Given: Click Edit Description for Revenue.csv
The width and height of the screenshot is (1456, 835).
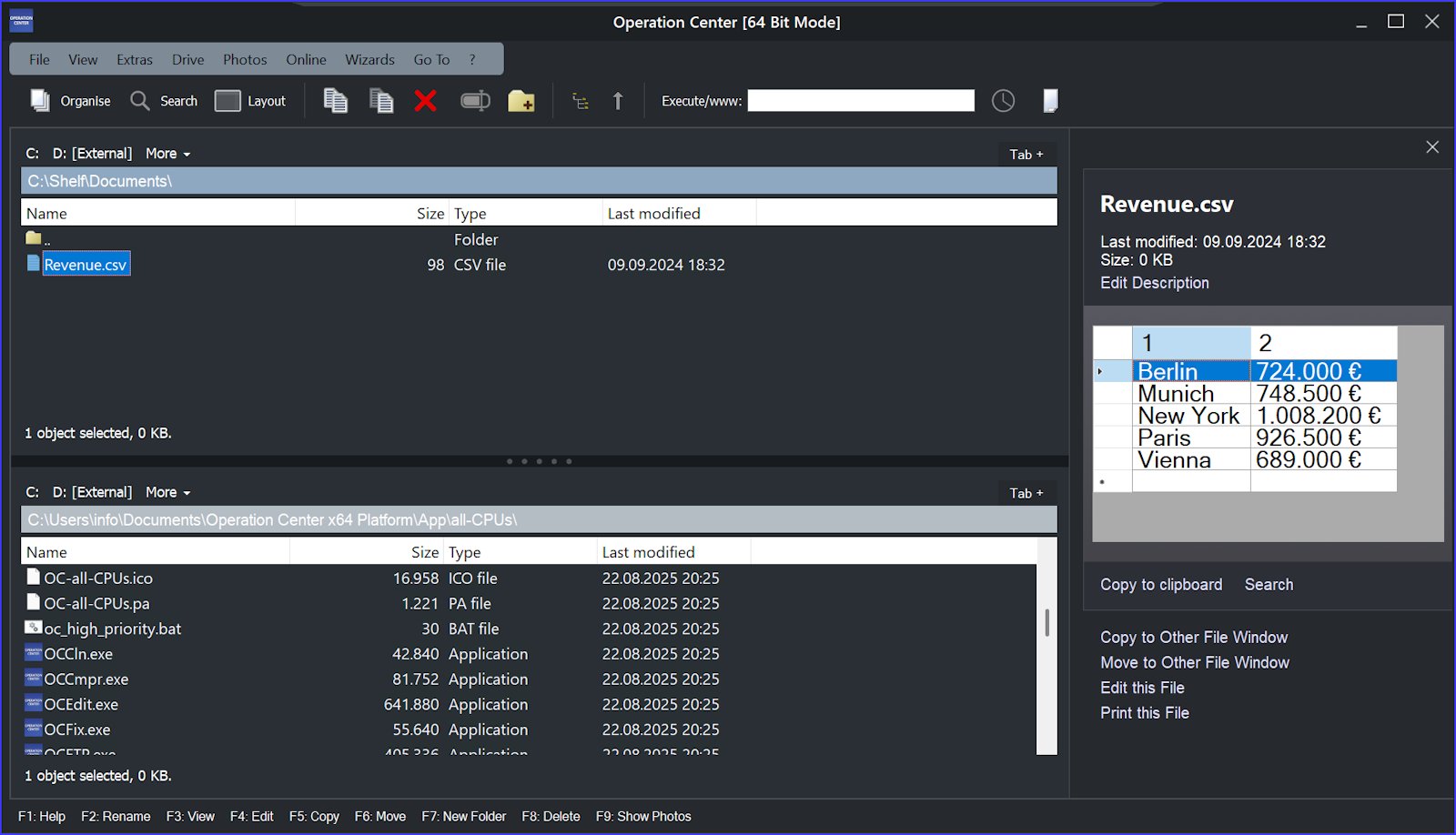Looking at the screenshot, I should (x=1154, y=283).
